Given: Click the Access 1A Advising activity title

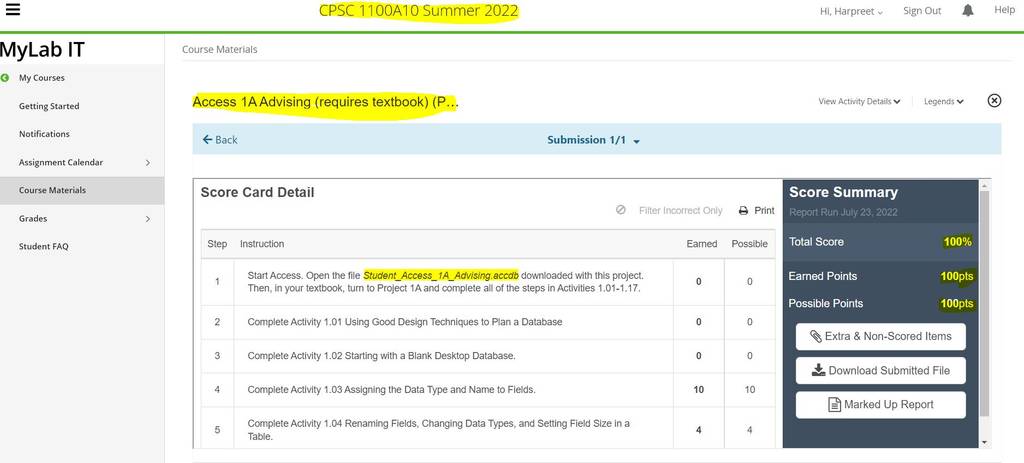Looking at the screenshot, I should point(325,103).
